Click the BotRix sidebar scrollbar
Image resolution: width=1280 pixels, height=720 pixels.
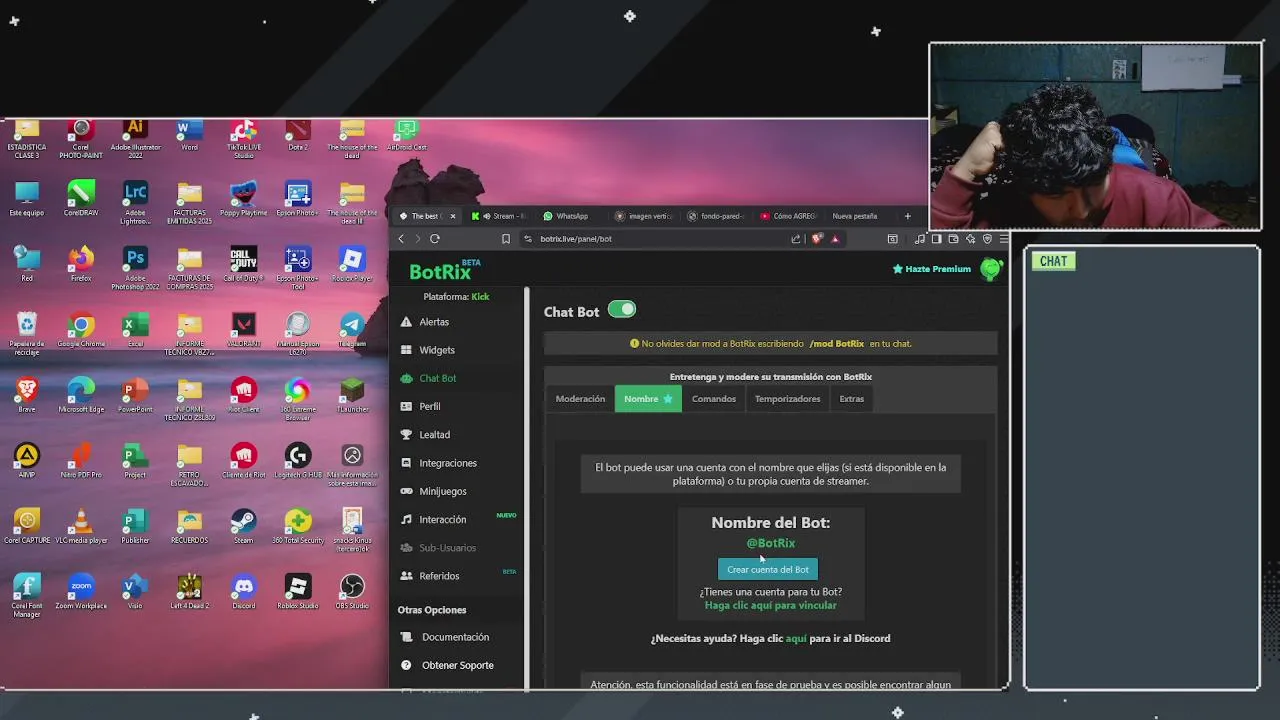(x=526, y=488)
